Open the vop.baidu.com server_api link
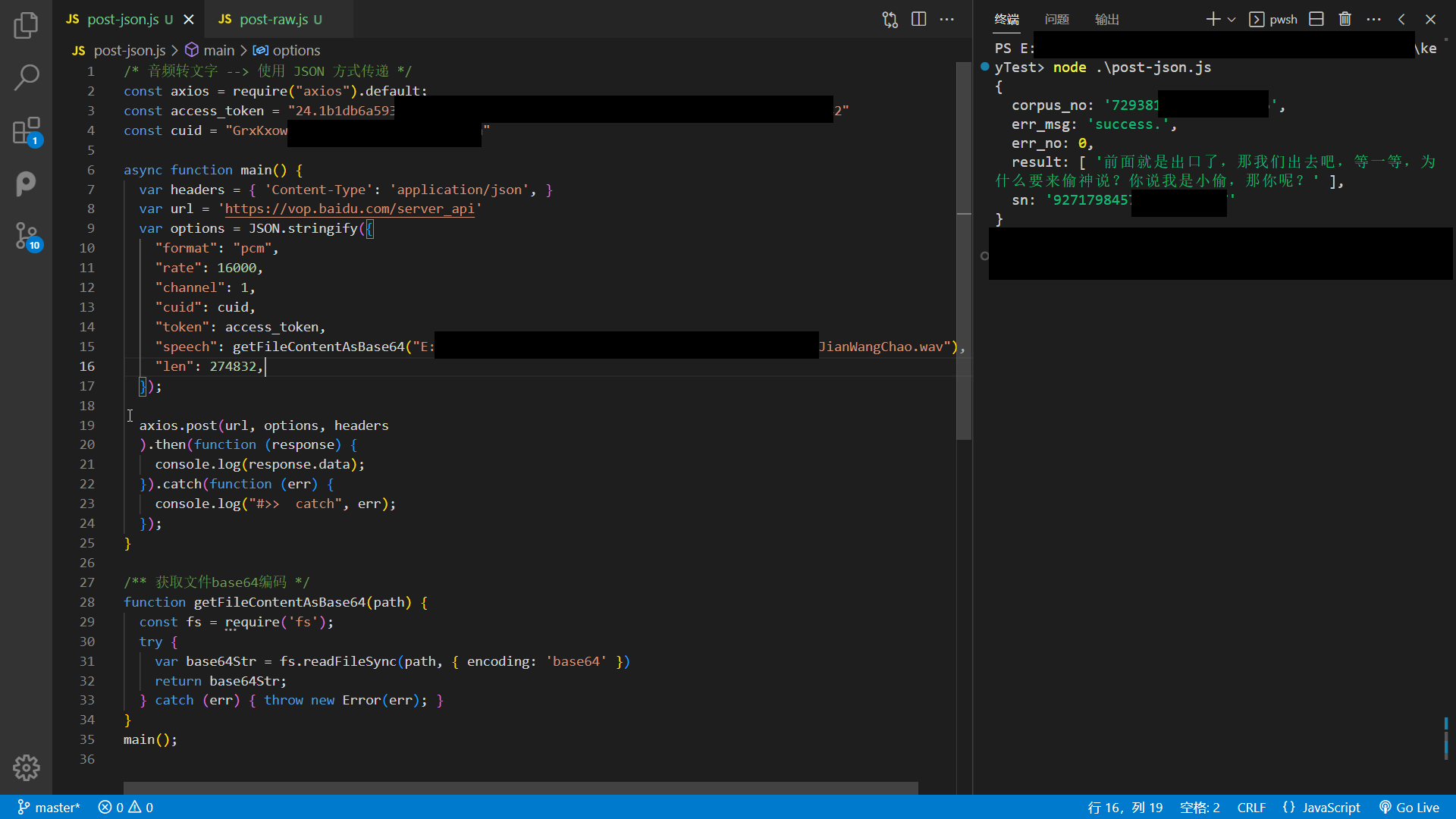Screen dimensions: 1456x819 tap(349, 209)
